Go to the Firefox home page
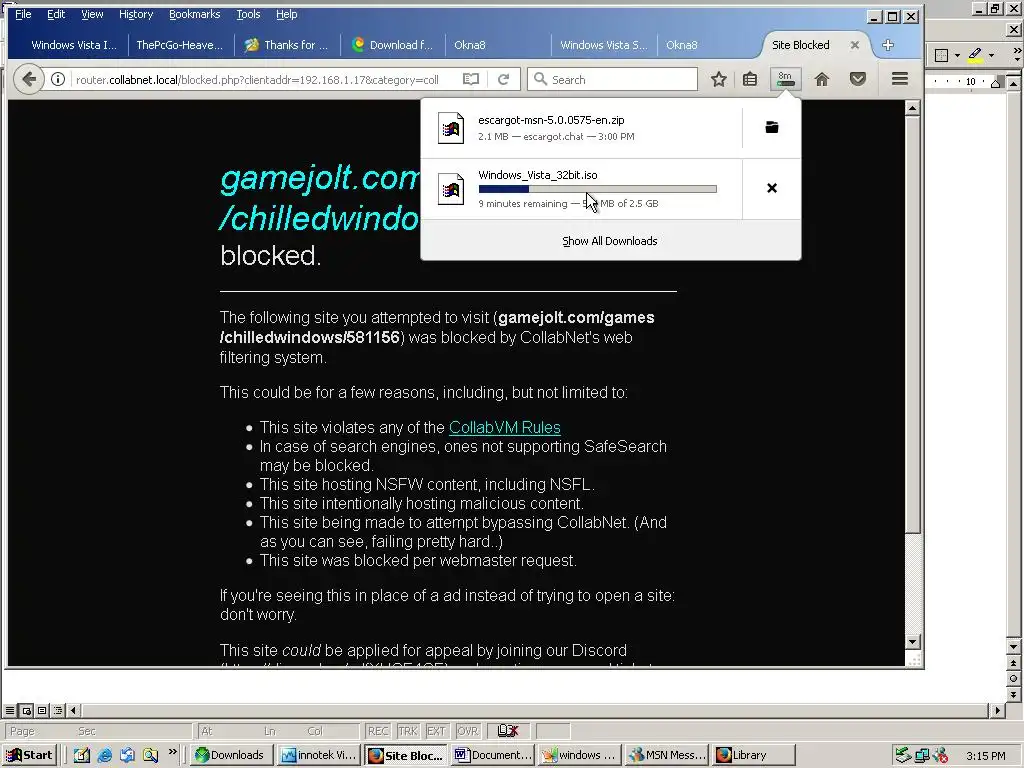This screenshot has height=768, width=1024. (822, 79)
